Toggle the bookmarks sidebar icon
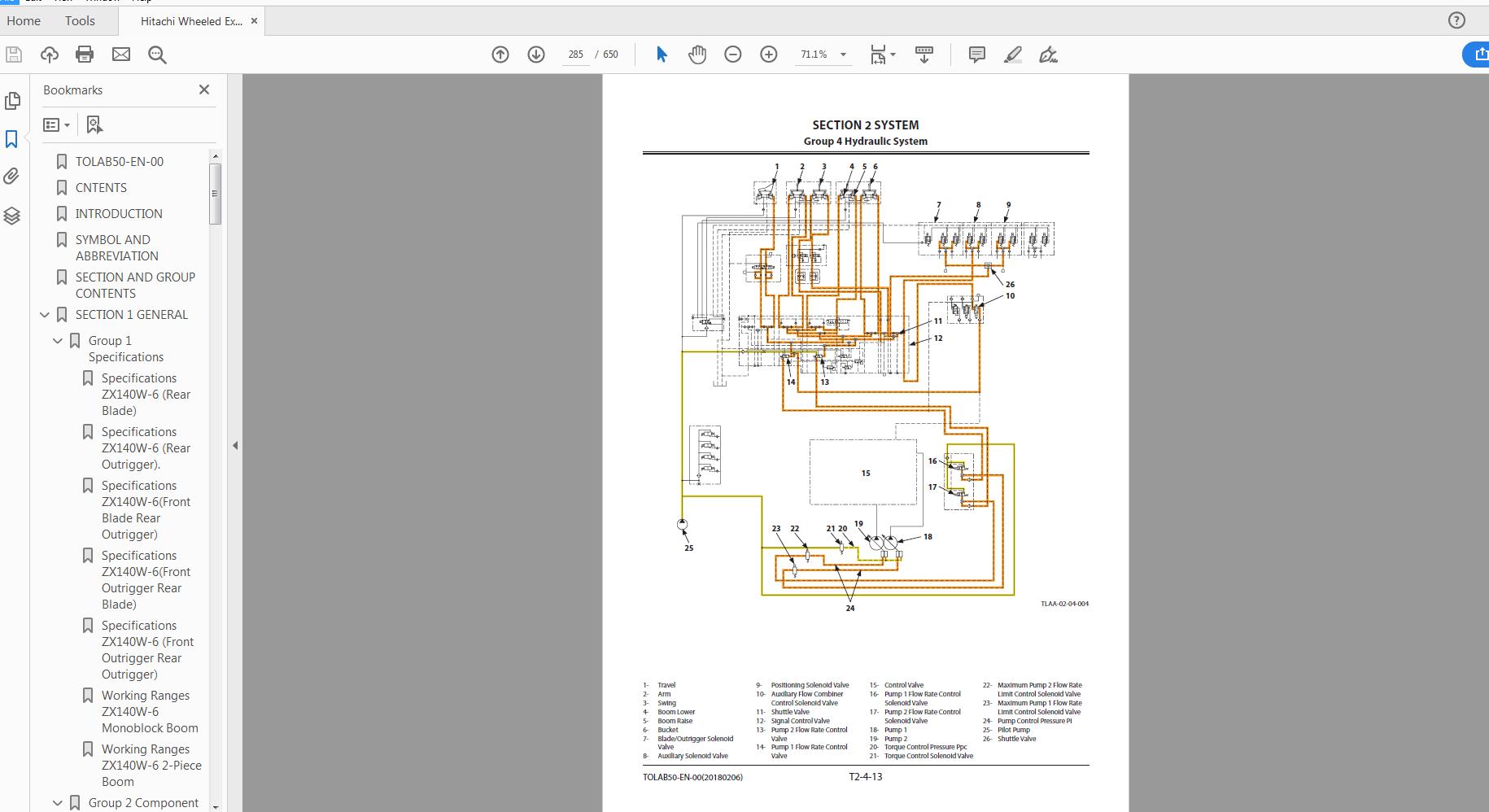 pos(11,139)
